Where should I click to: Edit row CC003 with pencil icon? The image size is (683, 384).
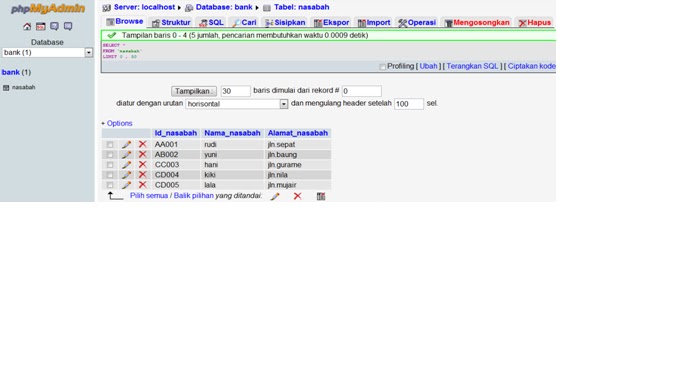point(126,165)
